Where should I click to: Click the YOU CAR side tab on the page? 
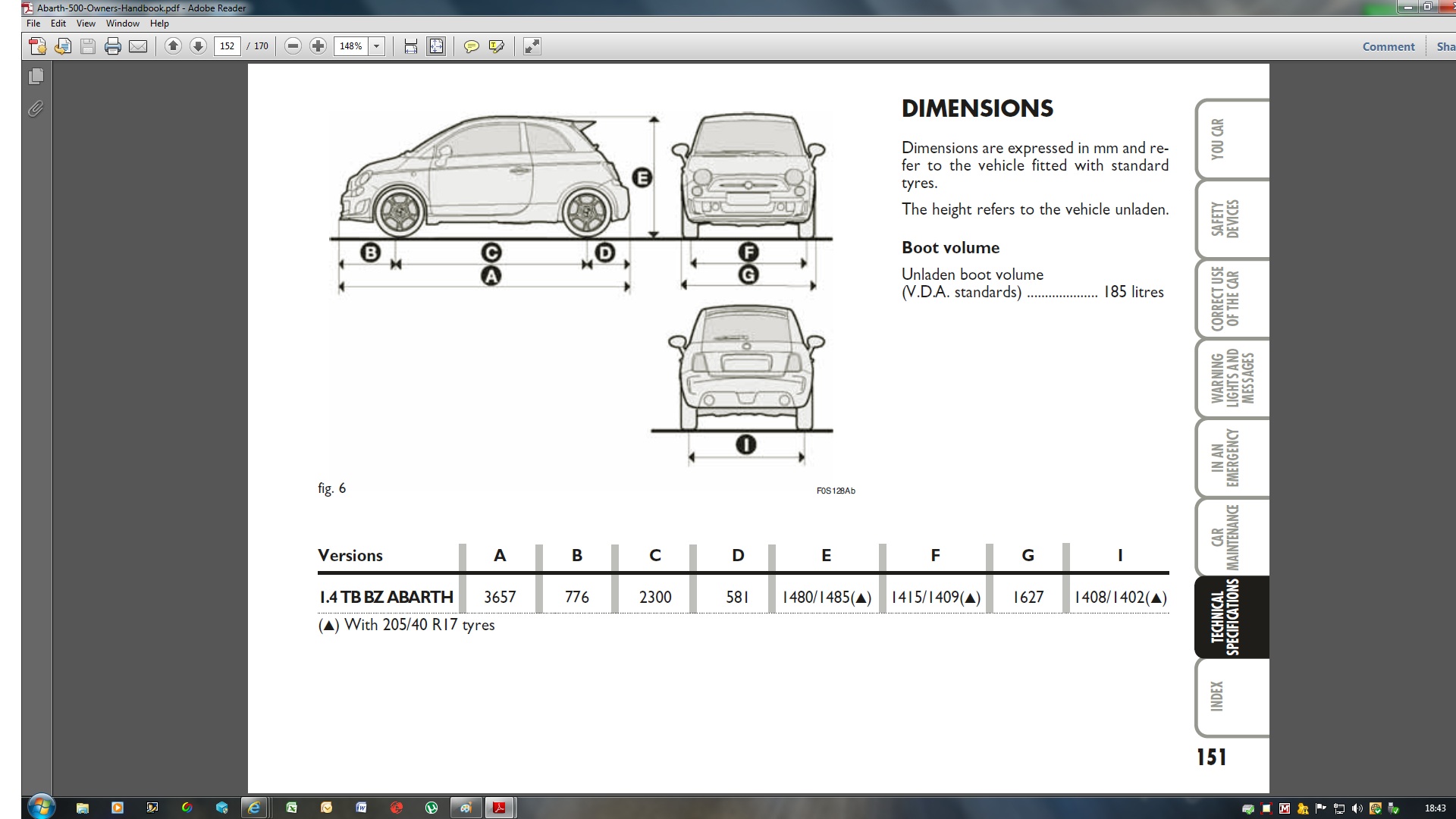[1232, 139]
